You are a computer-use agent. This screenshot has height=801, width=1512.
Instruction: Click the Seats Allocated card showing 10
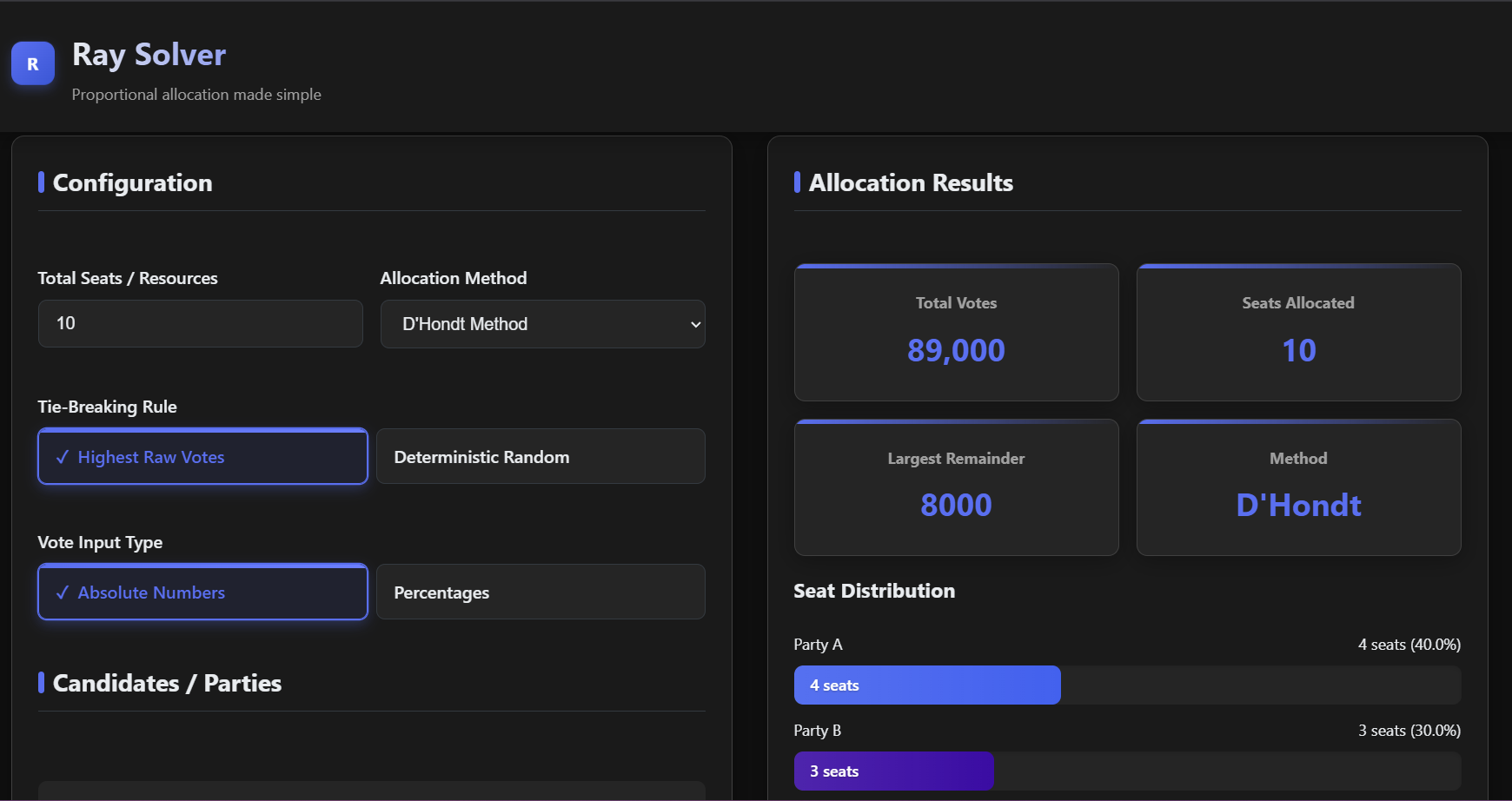1297,333
